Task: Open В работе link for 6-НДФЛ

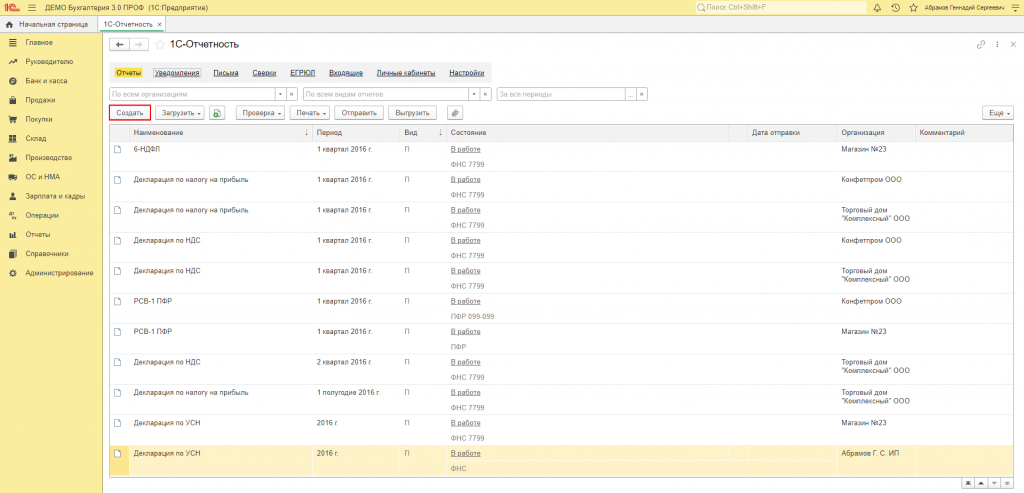Action: (x=466, y=150)
